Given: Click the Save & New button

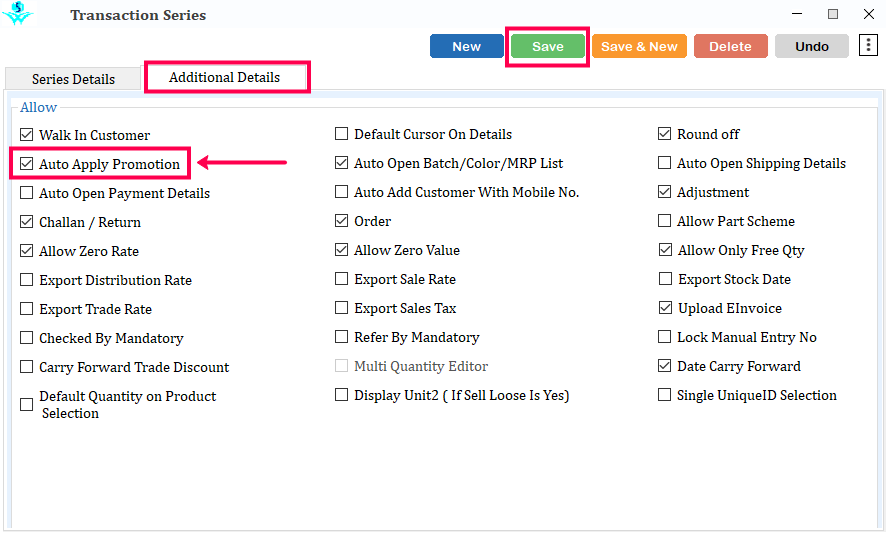Looking at the screenshot, I should point(639,46).
